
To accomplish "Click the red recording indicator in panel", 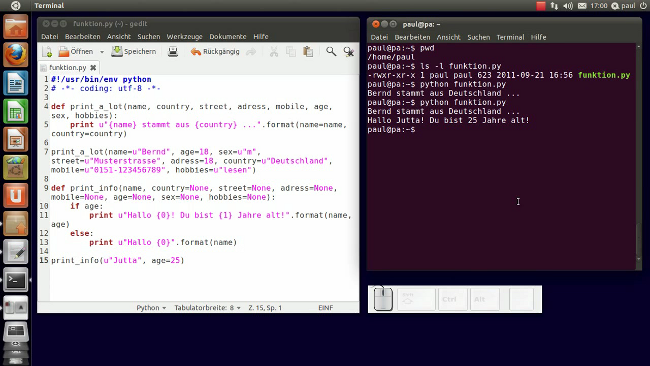I will 541,5.
